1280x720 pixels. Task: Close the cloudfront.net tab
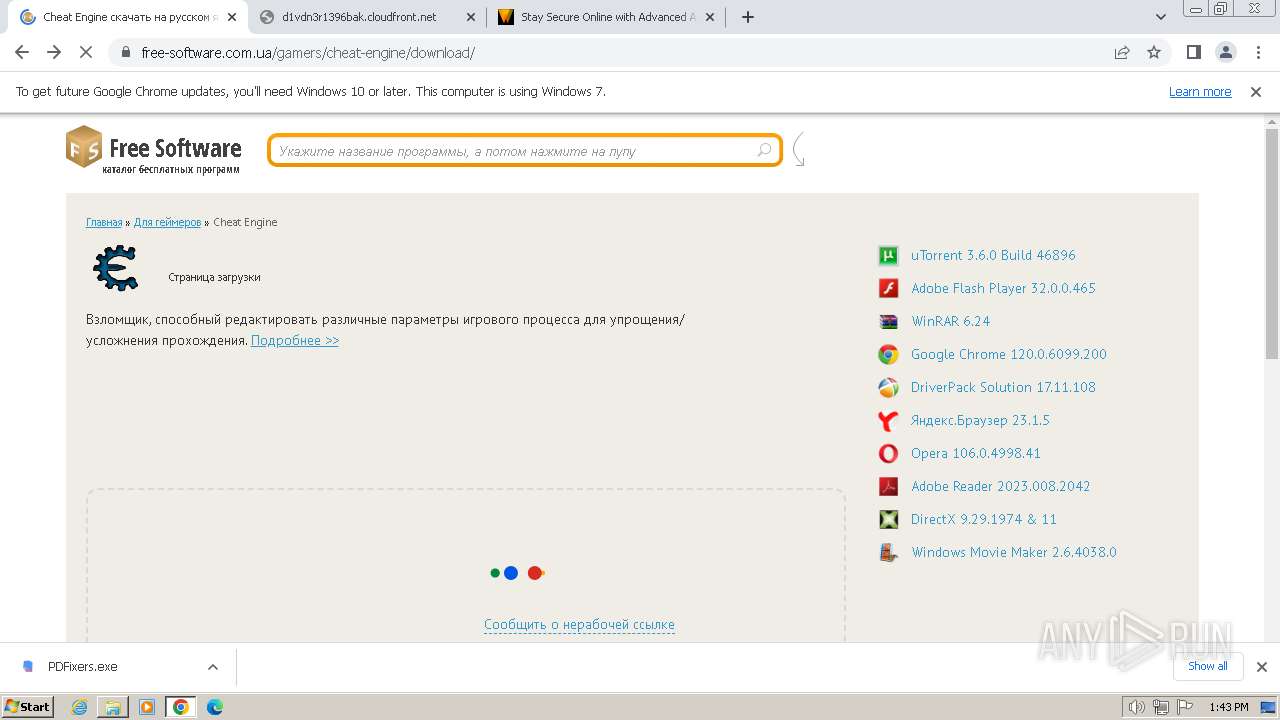pos(471,17)
